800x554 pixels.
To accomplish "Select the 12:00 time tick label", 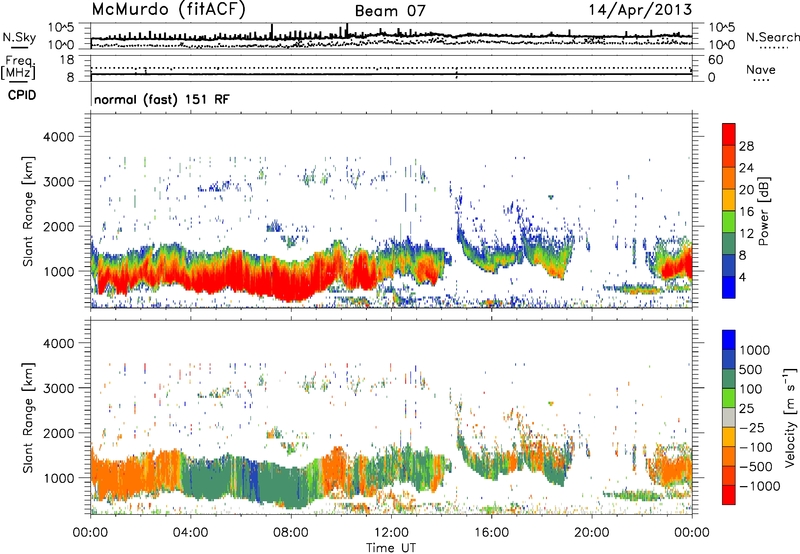I will 391,533.
